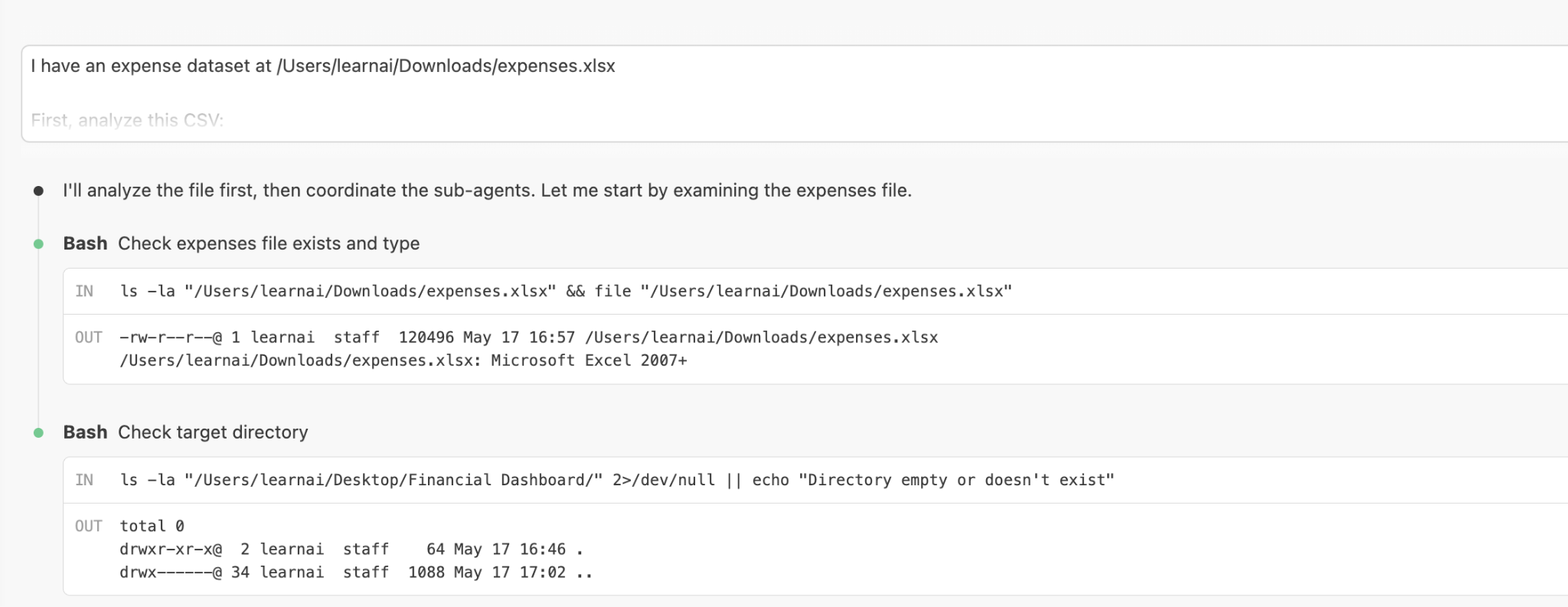Open 'Check expenses file exists and type' step

click(269, 243)
